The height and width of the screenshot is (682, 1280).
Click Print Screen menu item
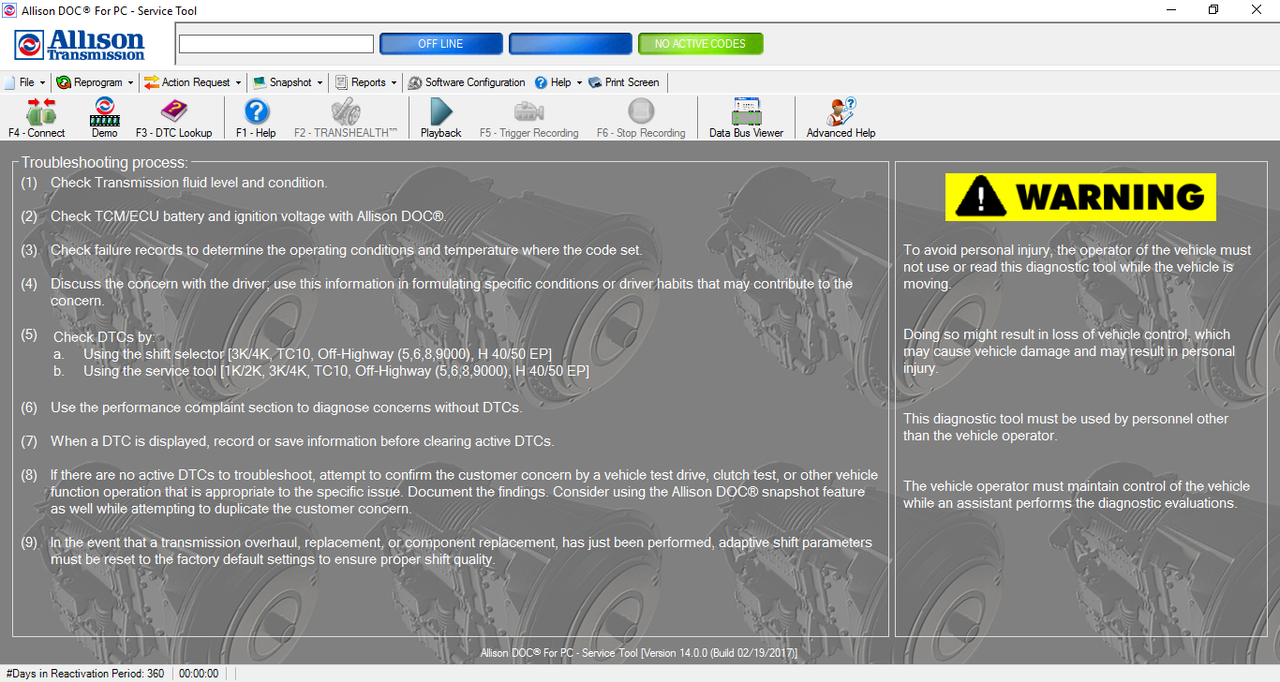click(x=624, y=82)
